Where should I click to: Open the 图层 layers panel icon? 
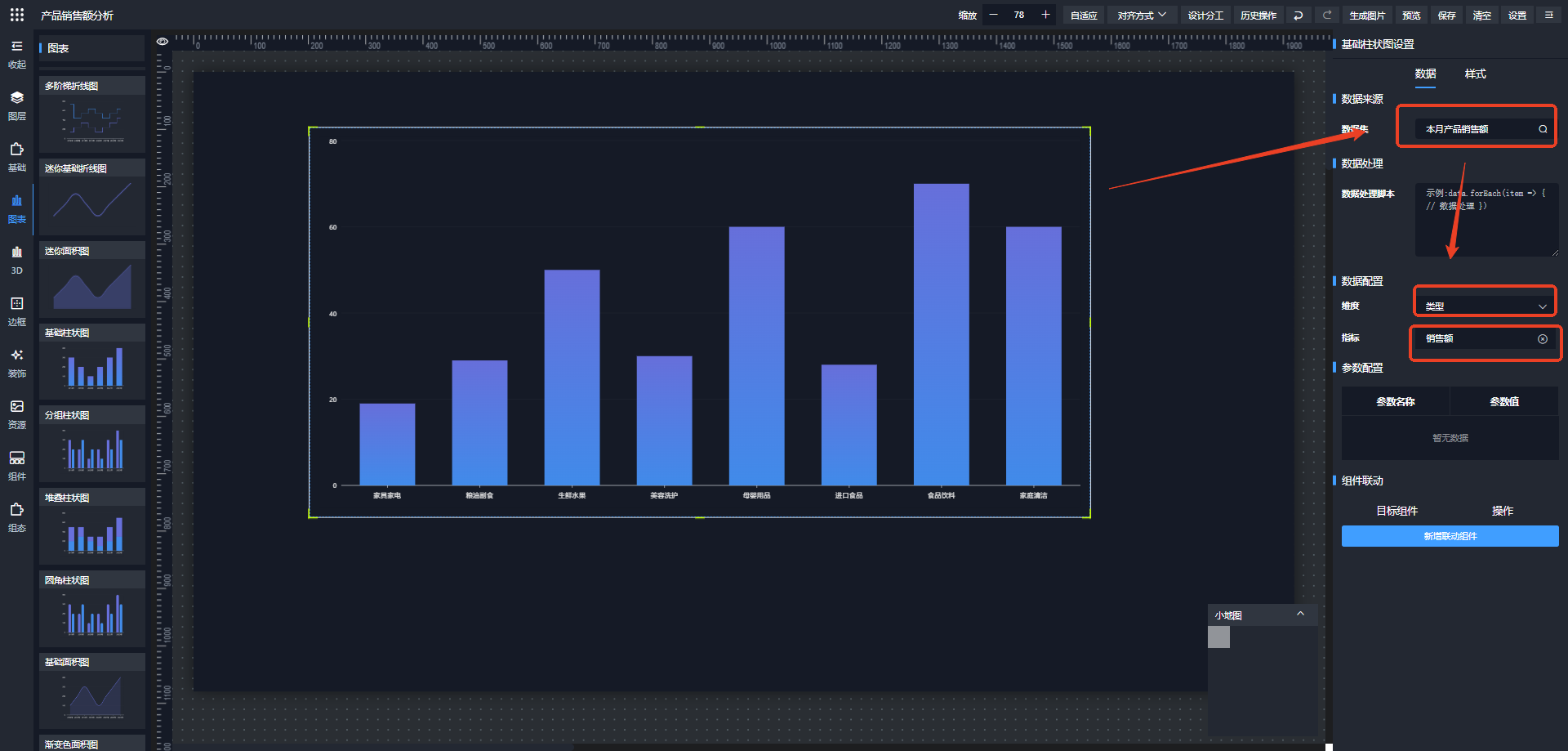point(16,105)
